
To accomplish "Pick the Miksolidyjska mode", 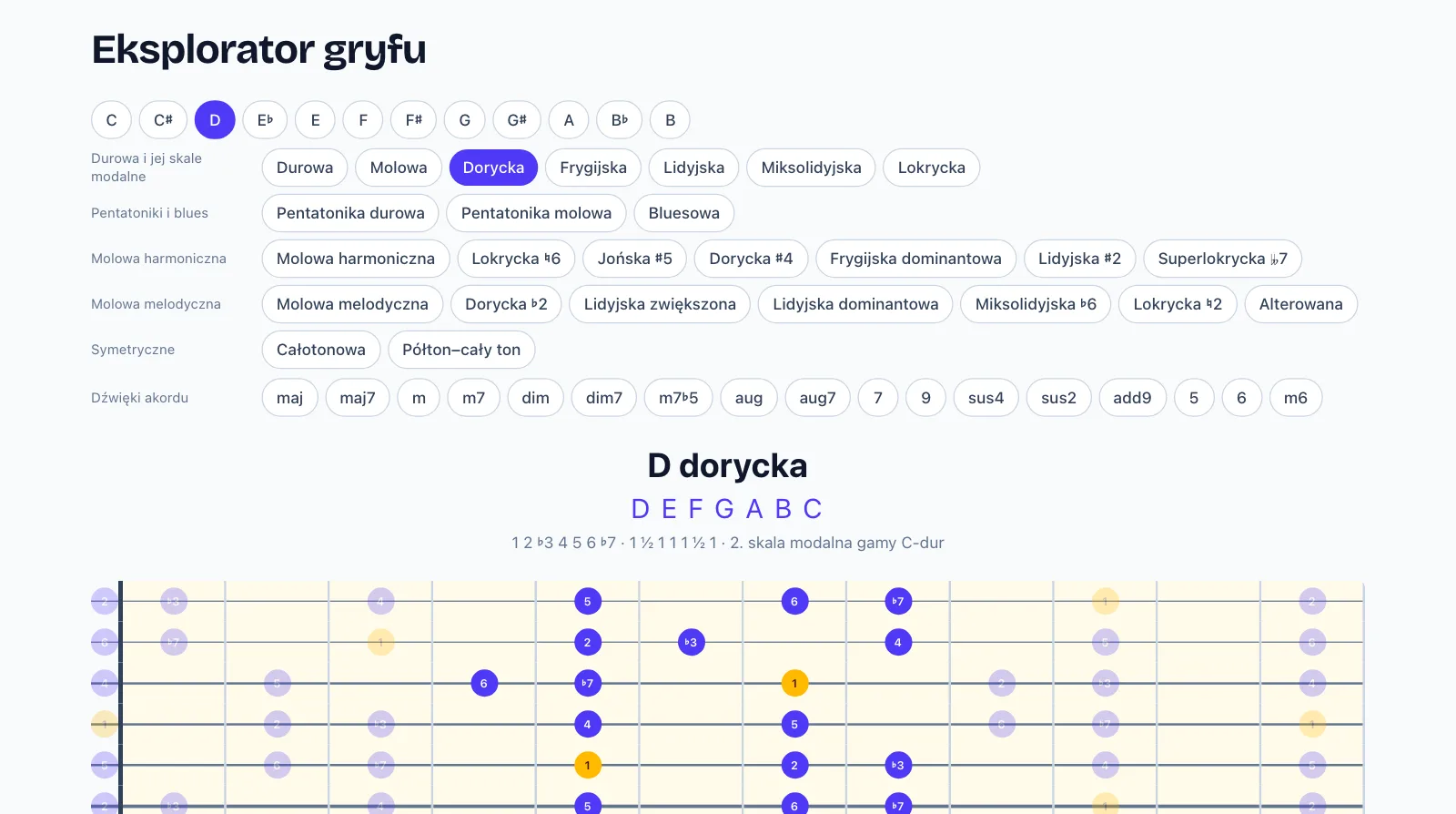I will [x=811, y=168].
